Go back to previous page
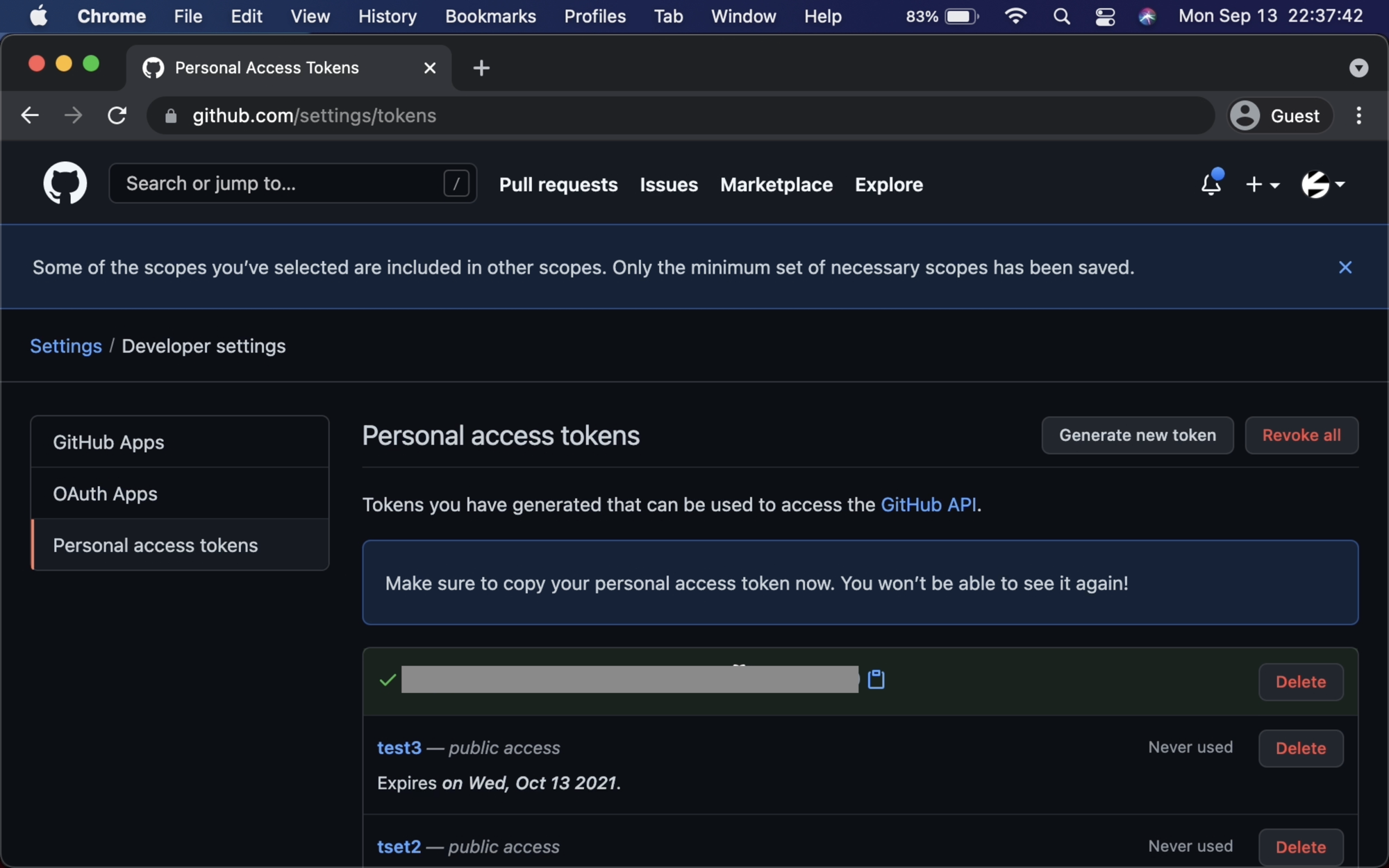Viewport: 1389px width, 868px height. 30,115
